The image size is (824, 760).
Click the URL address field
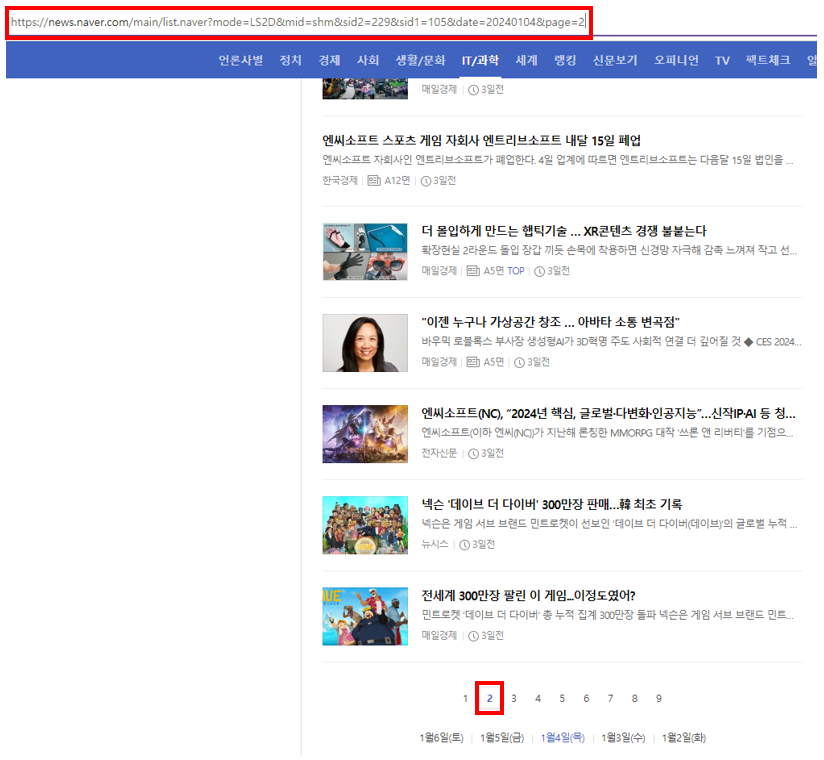298,23
